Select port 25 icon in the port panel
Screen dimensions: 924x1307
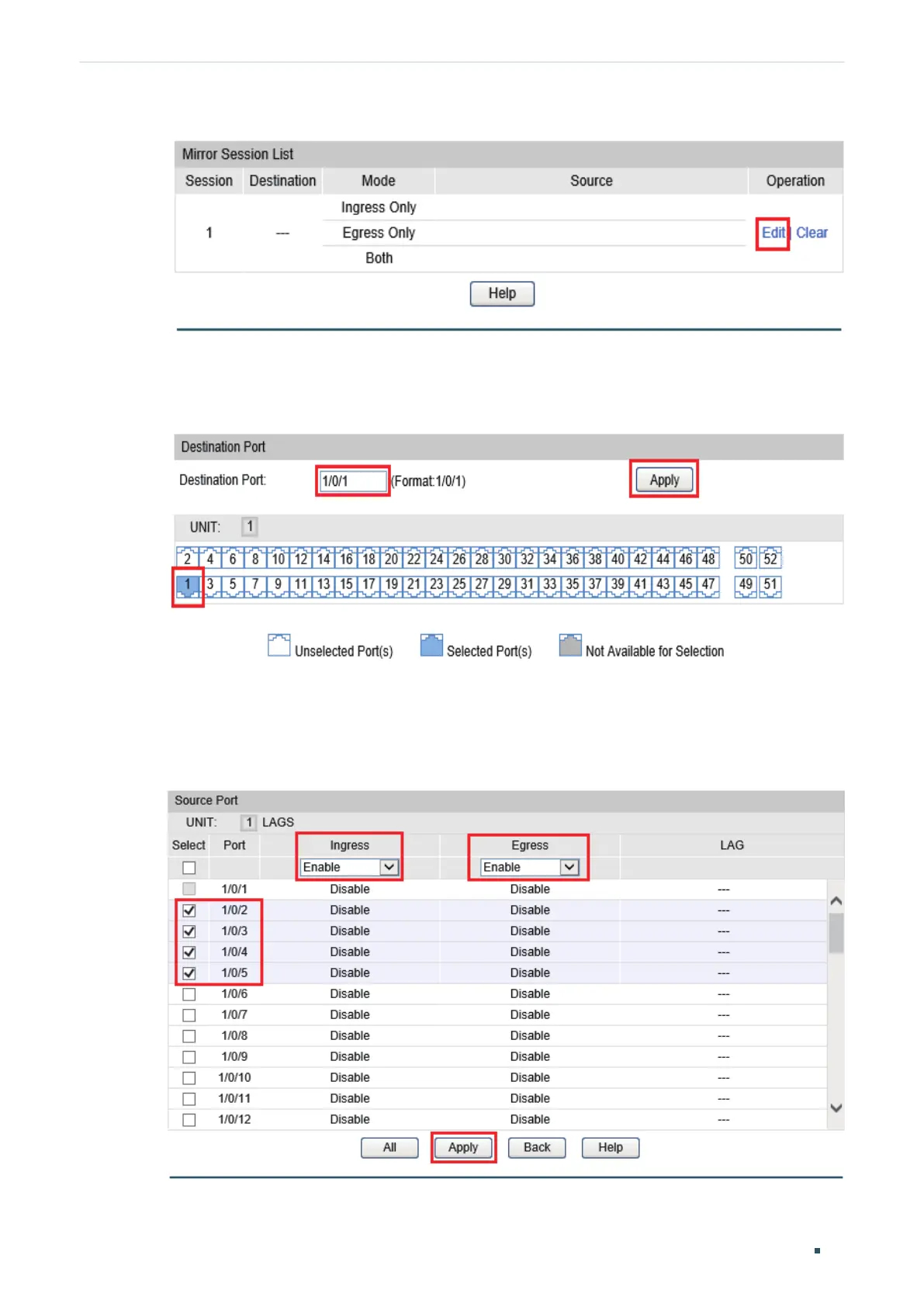(459, 586)
